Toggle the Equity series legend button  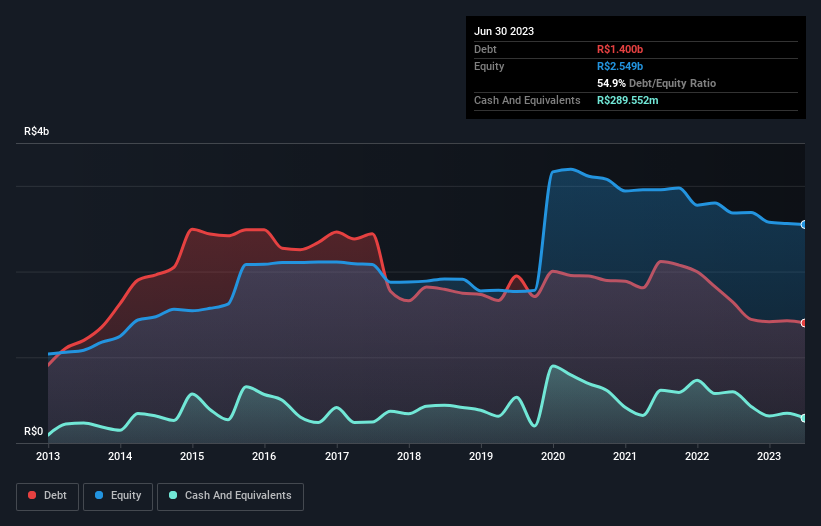(x=118, y=496)
